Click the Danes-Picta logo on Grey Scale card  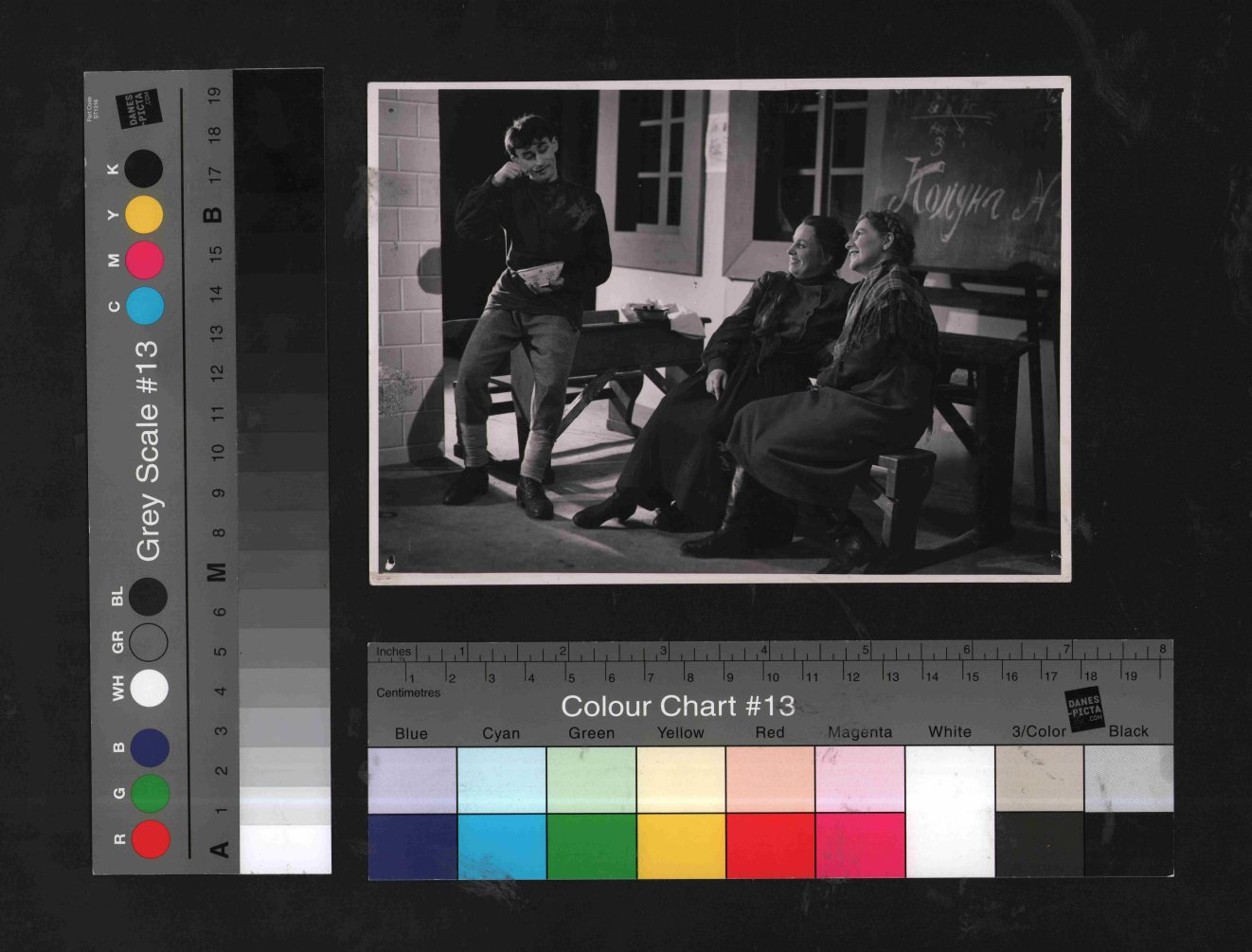[138, 108]
